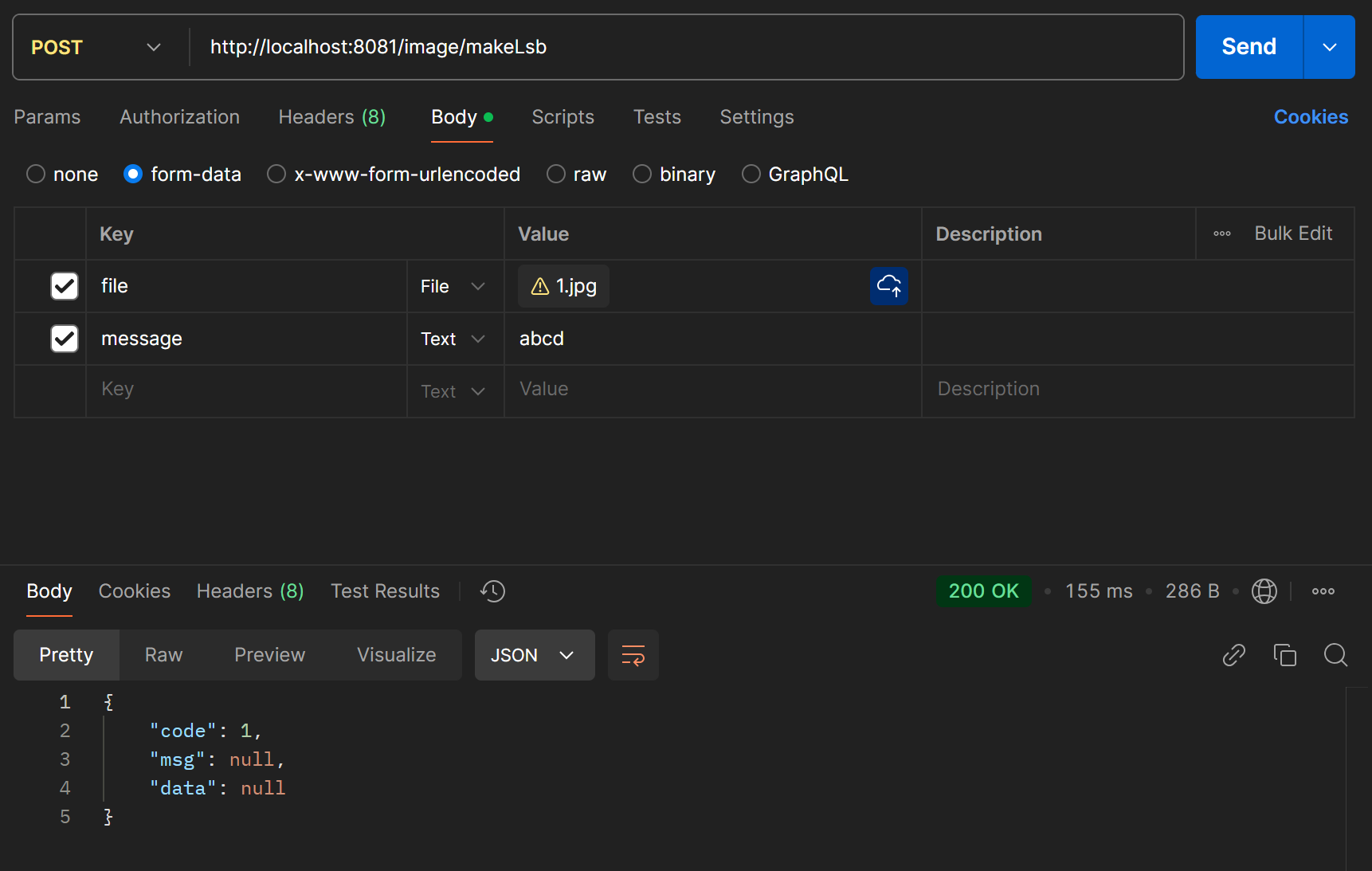This screenshot has height=871, width=1372.
Task: Search inside the response body
Action: [x=1335, y=655]
